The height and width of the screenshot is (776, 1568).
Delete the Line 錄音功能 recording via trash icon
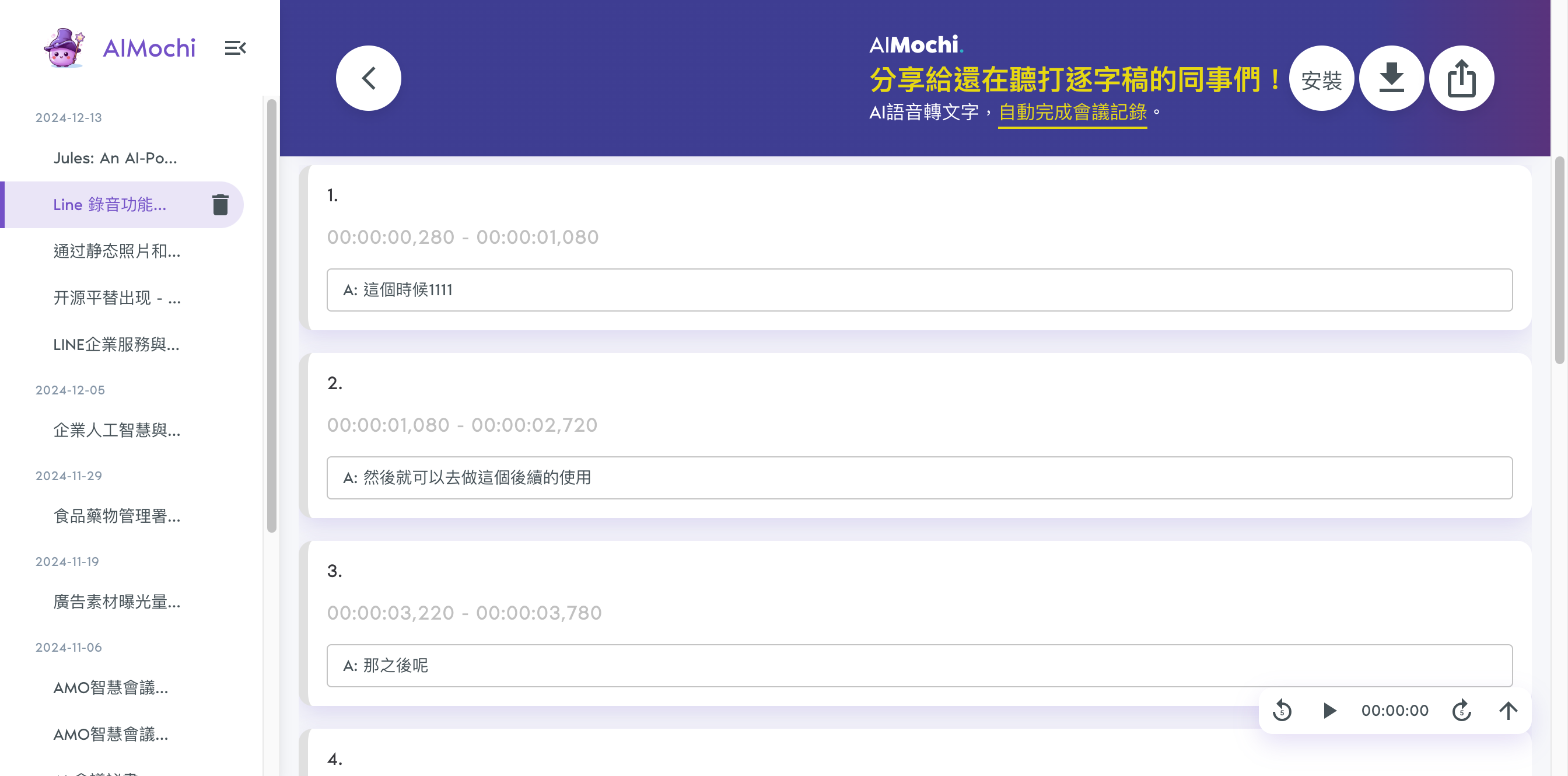220,205
